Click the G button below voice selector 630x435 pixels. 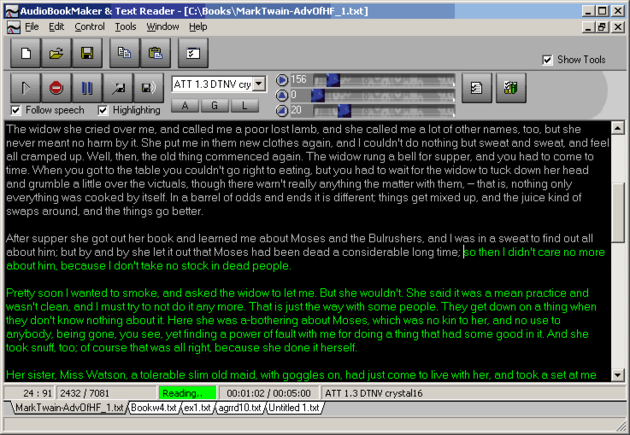[215, 106]
